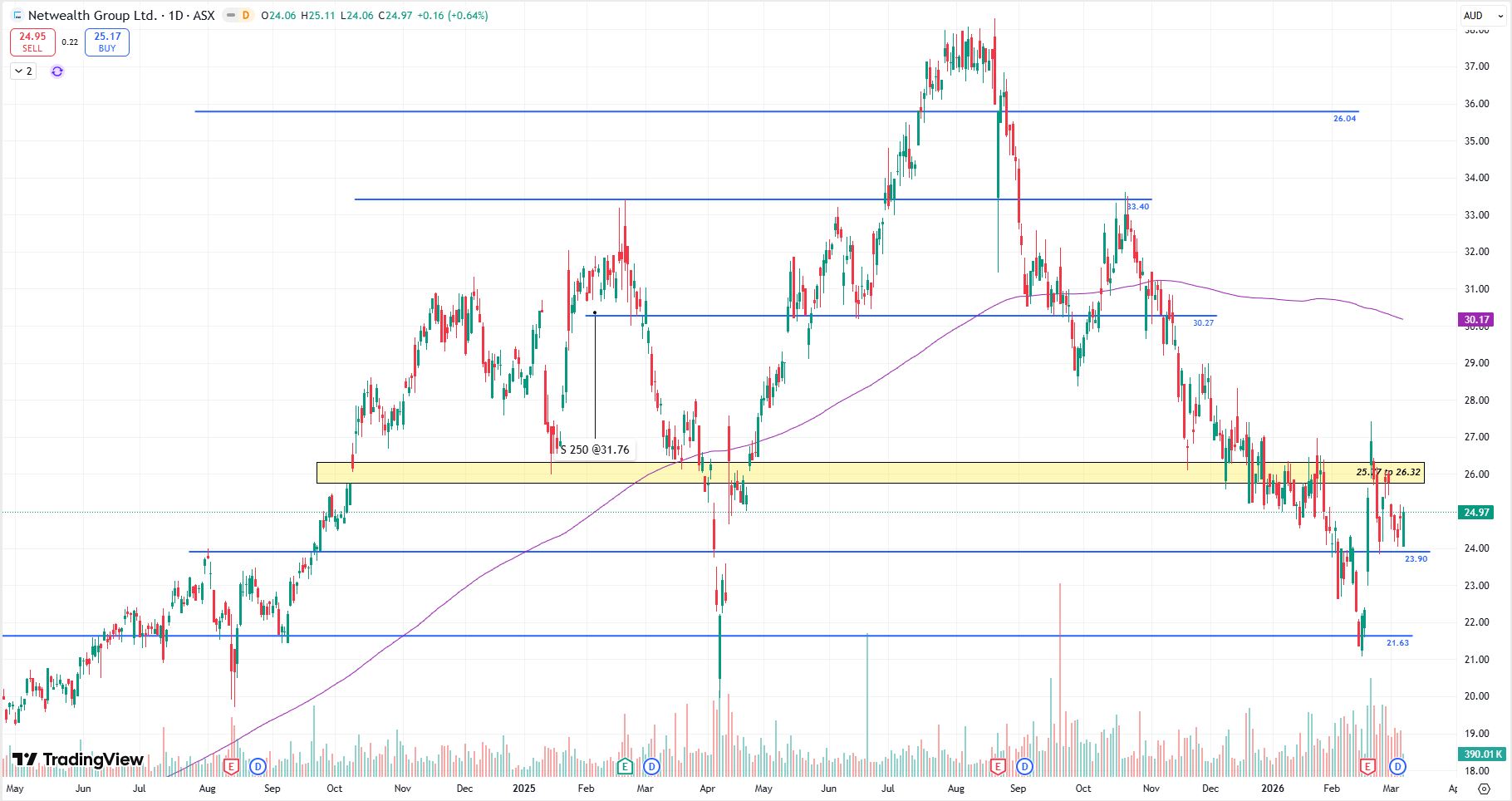This screenshot has height=801, width=1512.
Task: Click blue dividend marker near March 2026
Action: 1397,766
